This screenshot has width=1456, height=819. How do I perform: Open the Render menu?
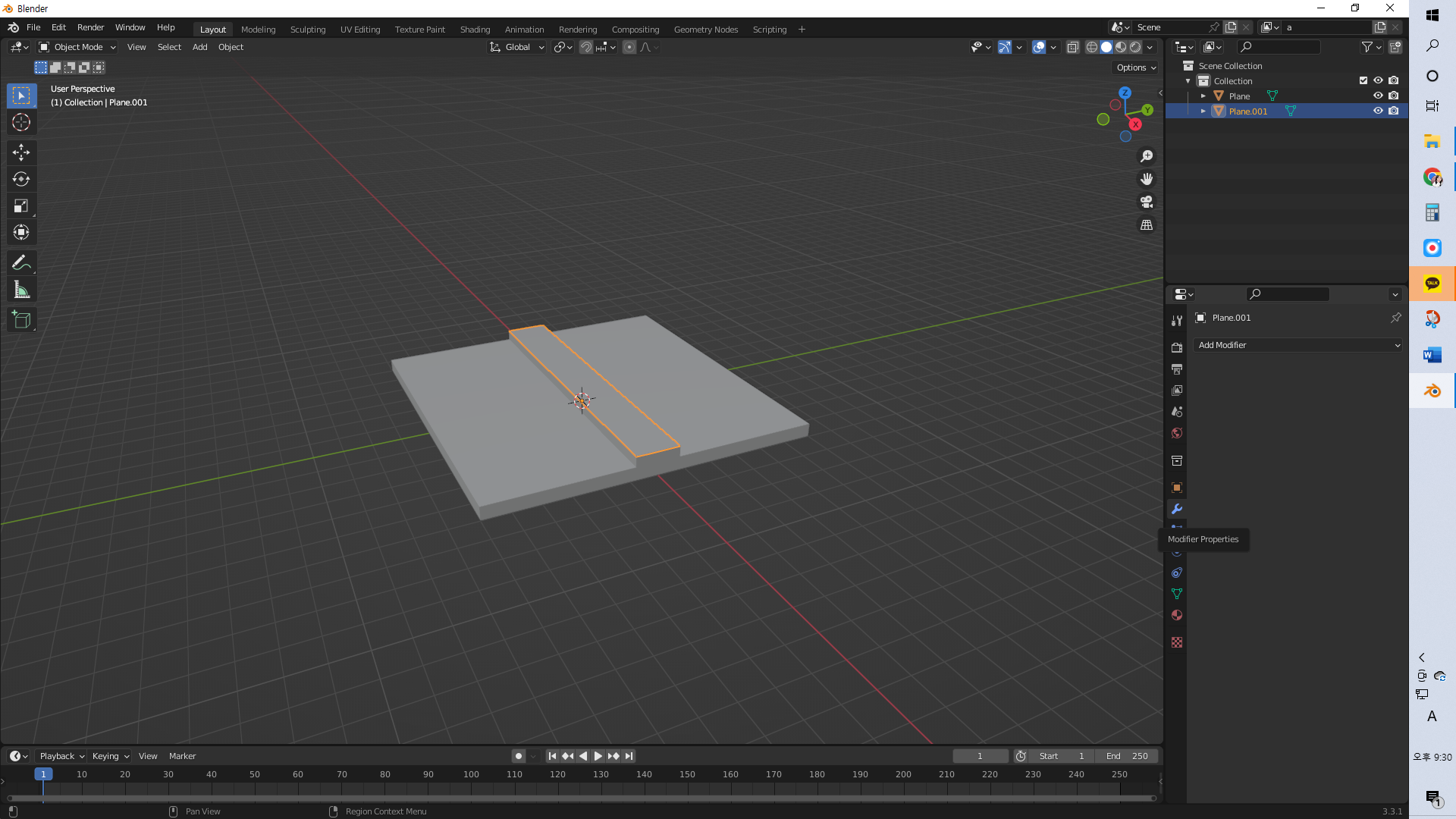click(90, 27)
